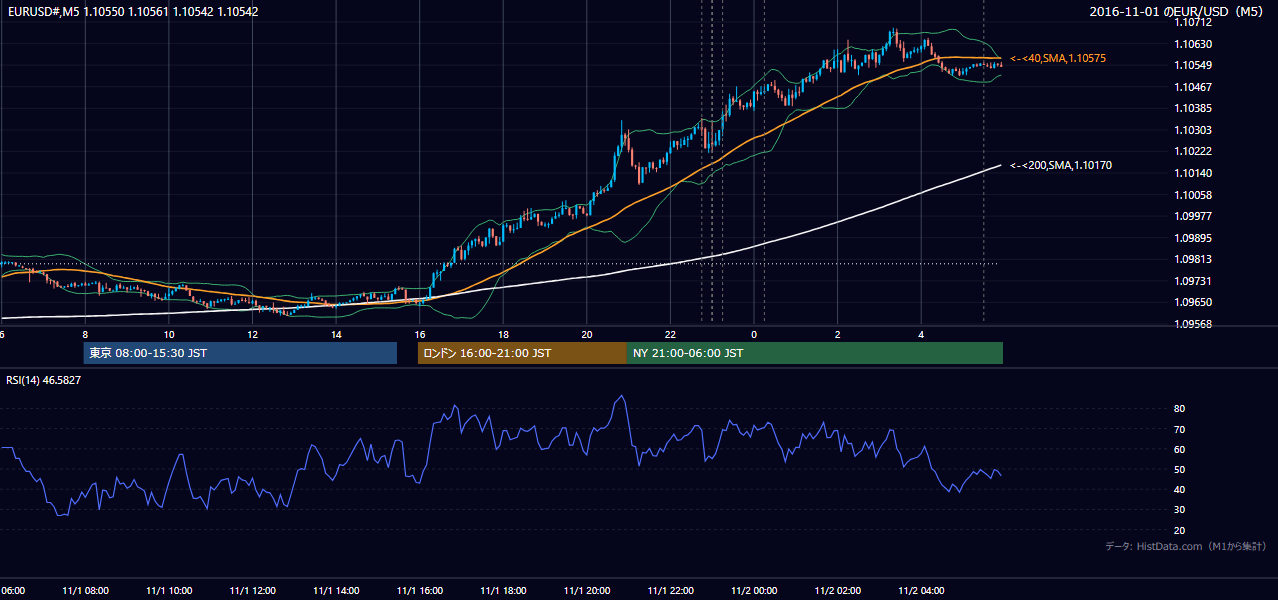Click RSI scale value 70
Screen dimensions: 1278x600
(1180, 429)
